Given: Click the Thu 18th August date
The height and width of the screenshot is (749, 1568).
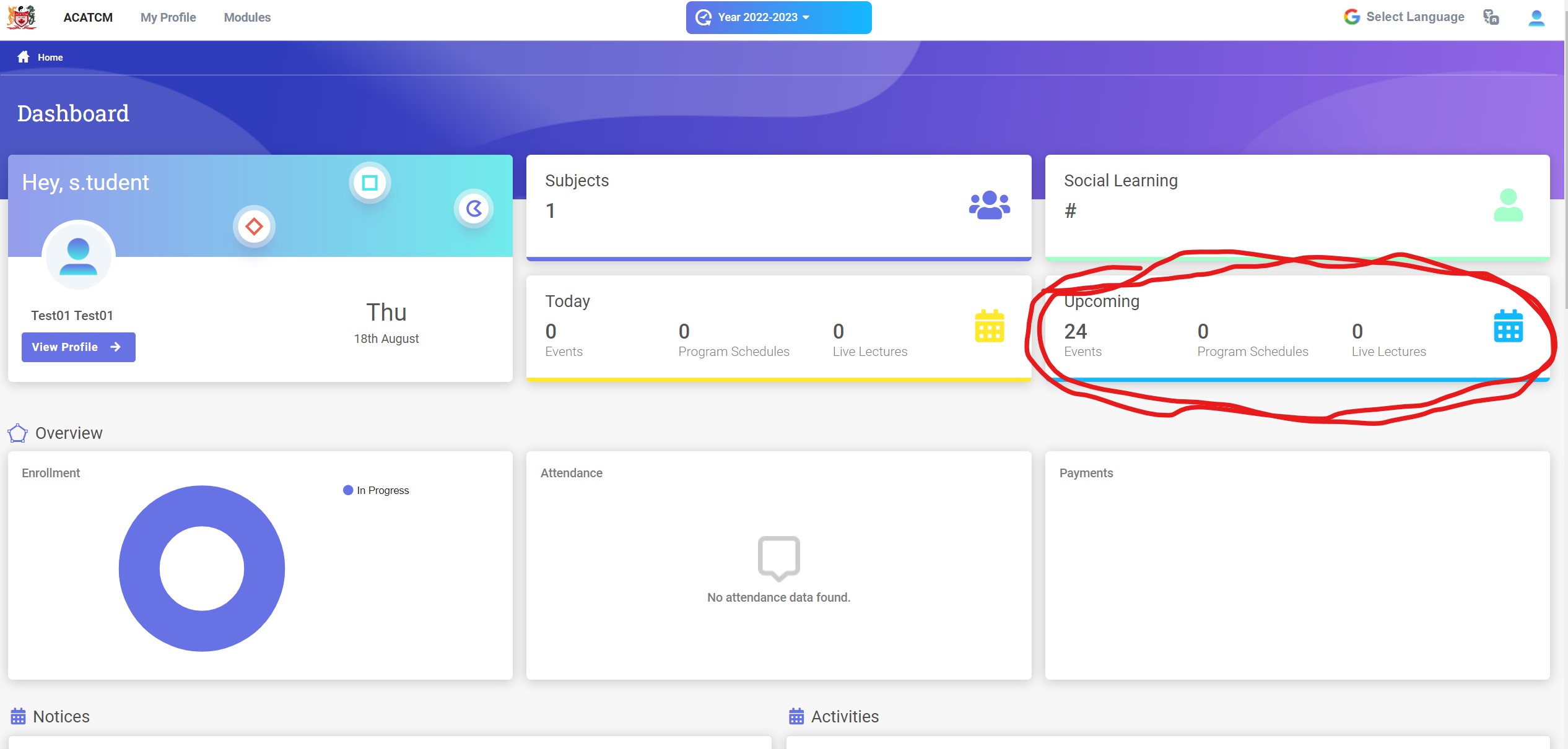Looking at the screenshot, I should coord(386,323).
